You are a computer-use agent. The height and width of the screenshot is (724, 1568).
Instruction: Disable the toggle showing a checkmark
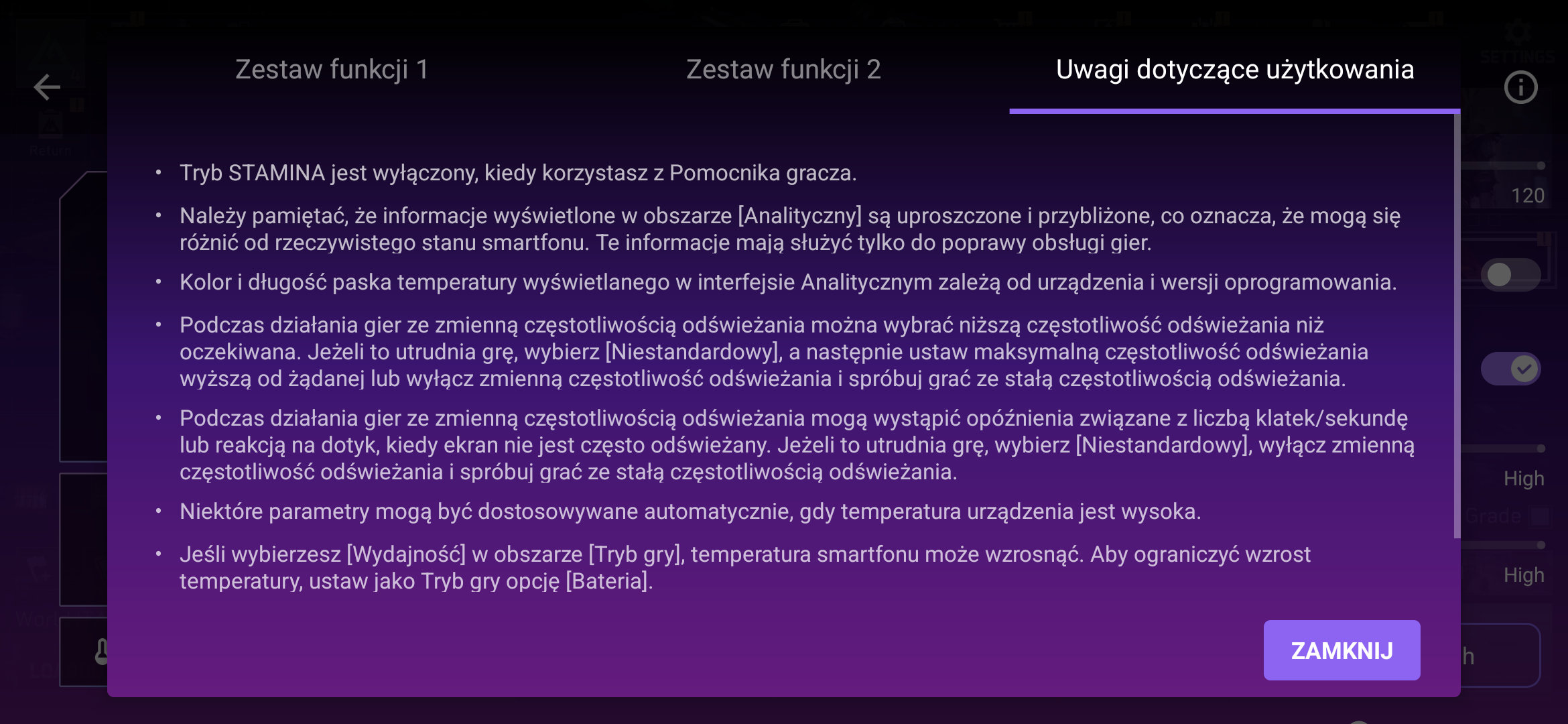point(1510,369)
